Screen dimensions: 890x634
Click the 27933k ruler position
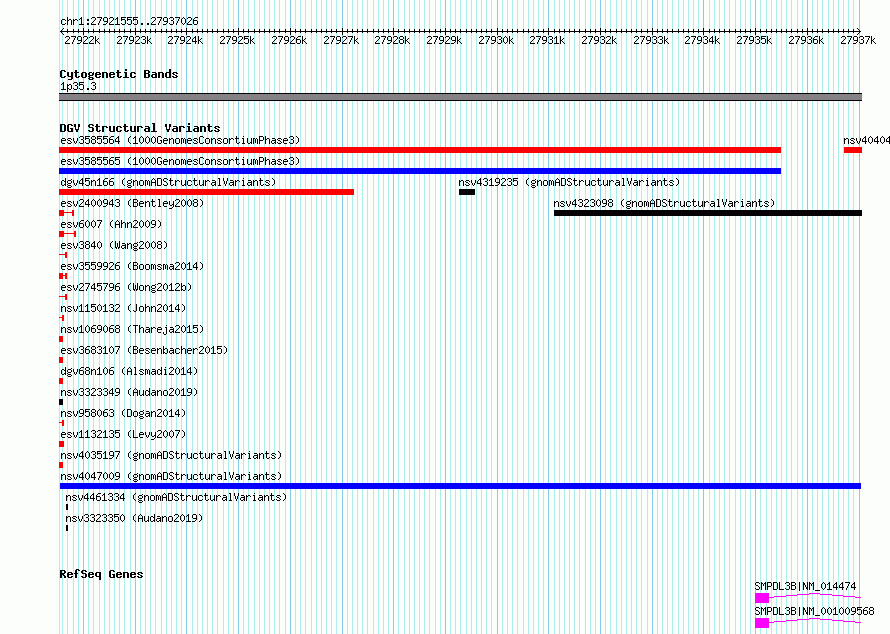pyautogui.click(x=650, y=40)
